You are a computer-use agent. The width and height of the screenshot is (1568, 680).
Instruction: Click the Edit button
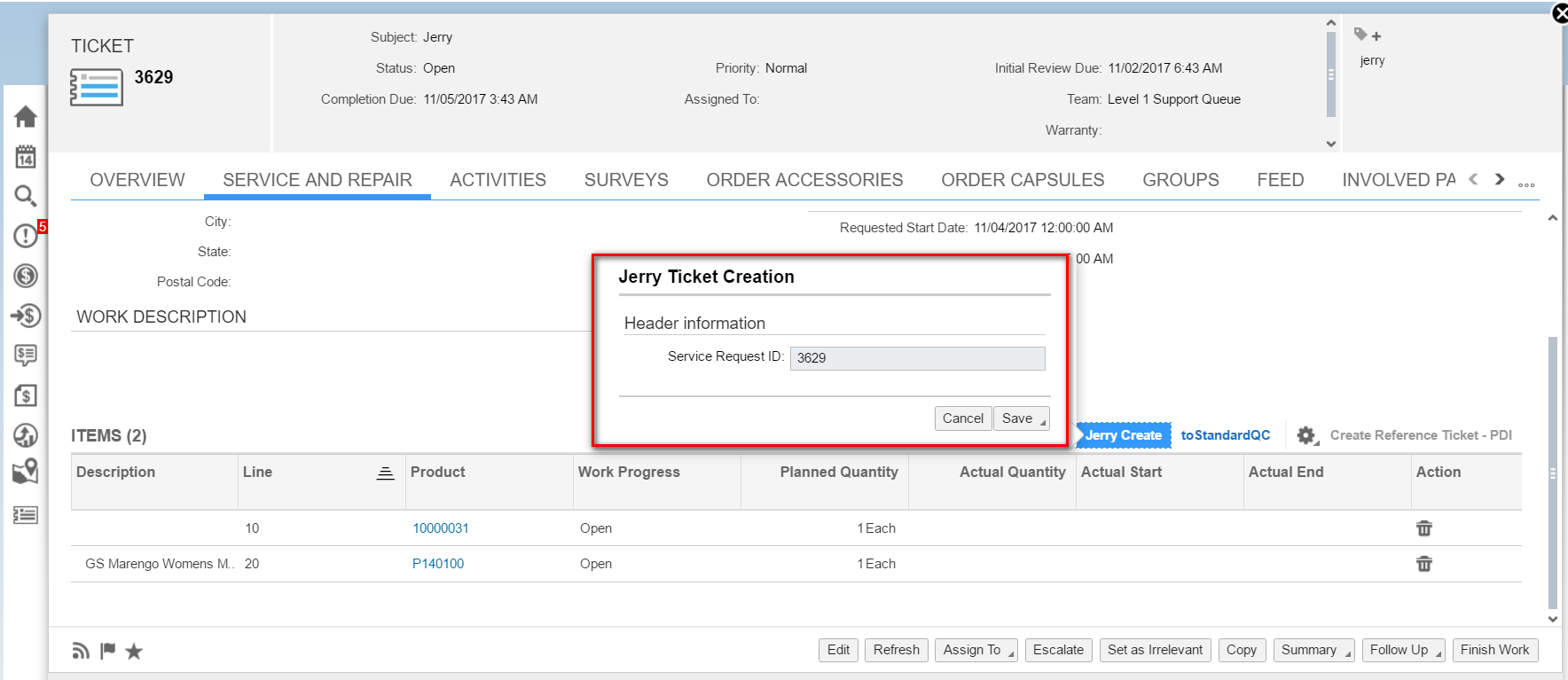tap(838, 650)
